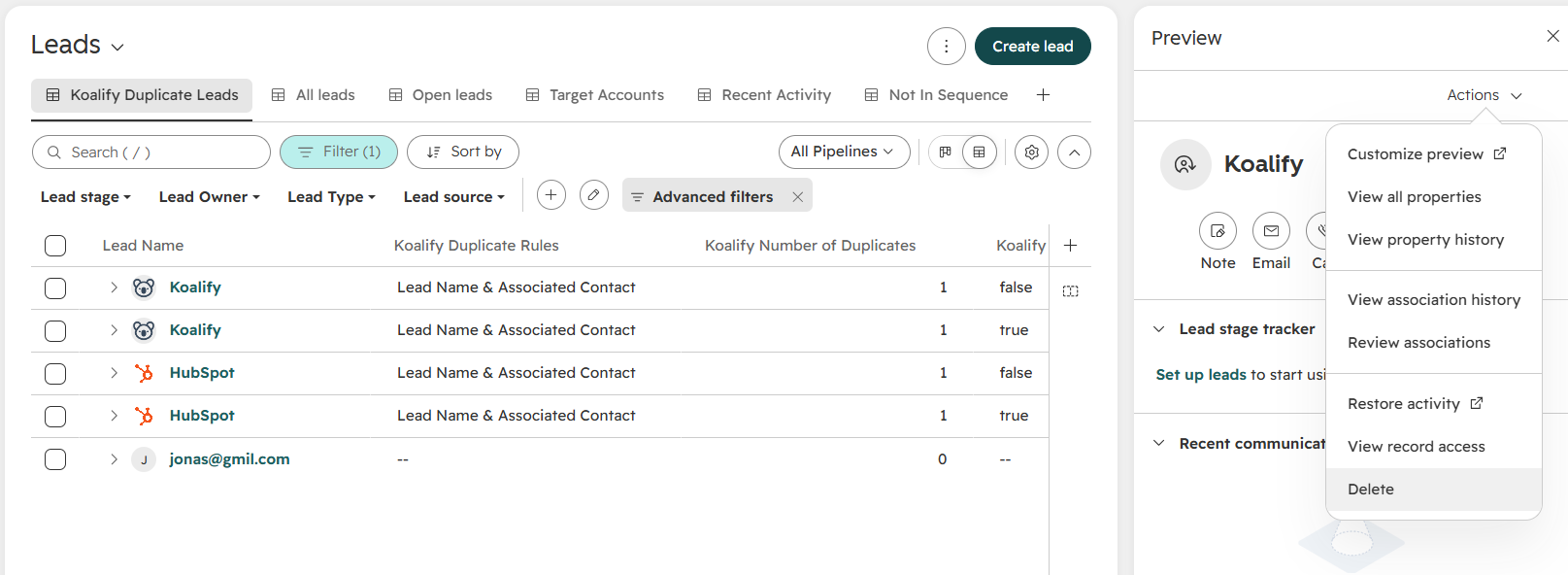Click the Email icon in Preview
1568x575 pixels.
pos(1271,231)
